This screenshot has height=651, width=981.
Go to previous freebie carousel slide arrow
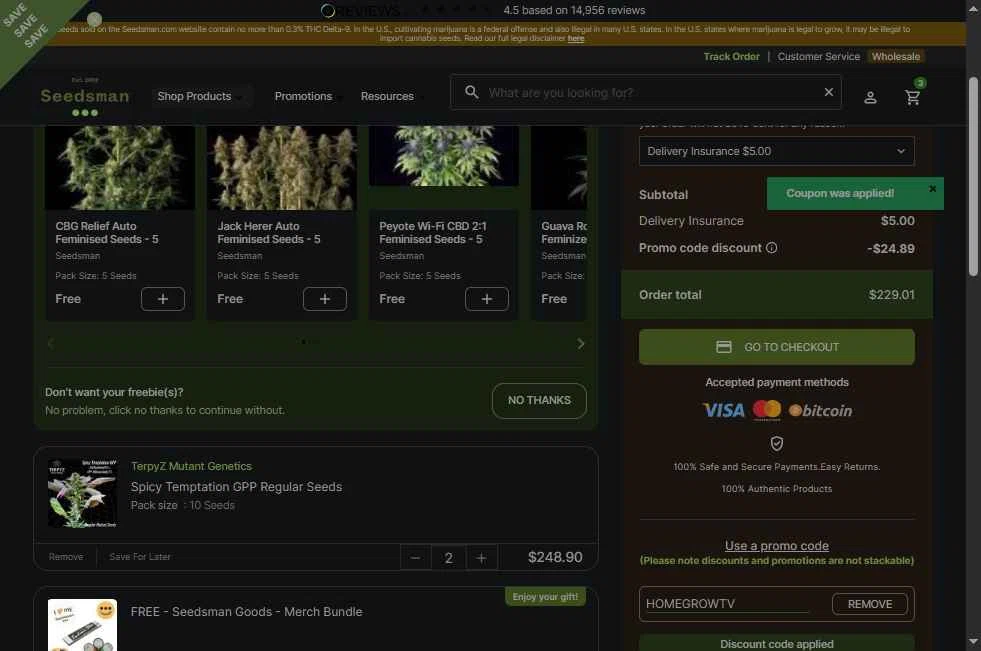(51, 343)
